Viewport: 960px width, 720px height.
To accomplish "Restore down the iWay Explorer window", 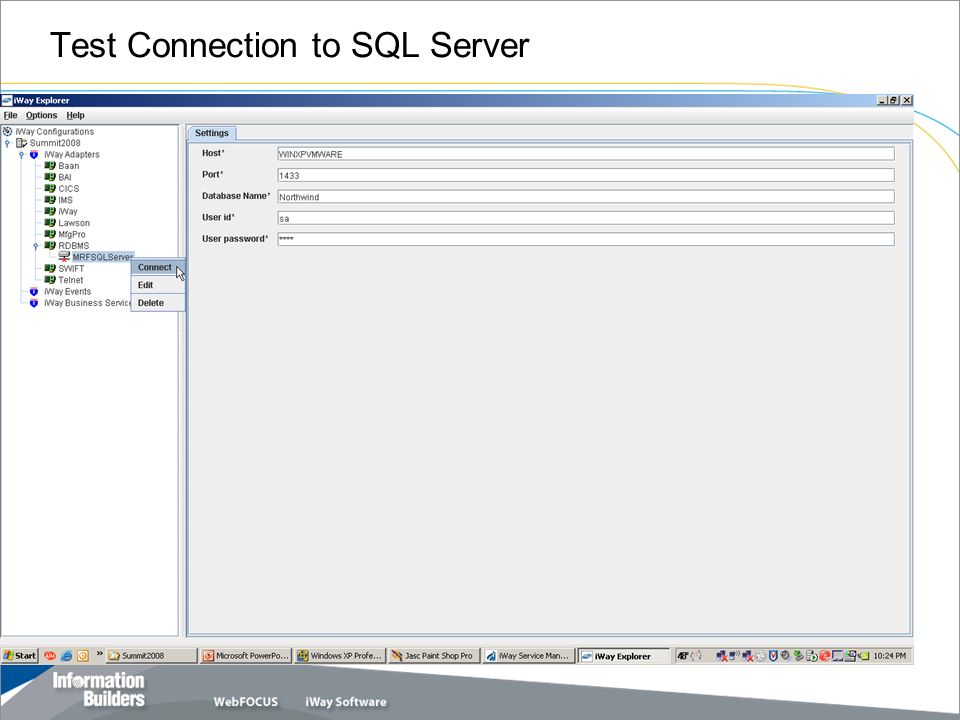I will tap(894, 100).
